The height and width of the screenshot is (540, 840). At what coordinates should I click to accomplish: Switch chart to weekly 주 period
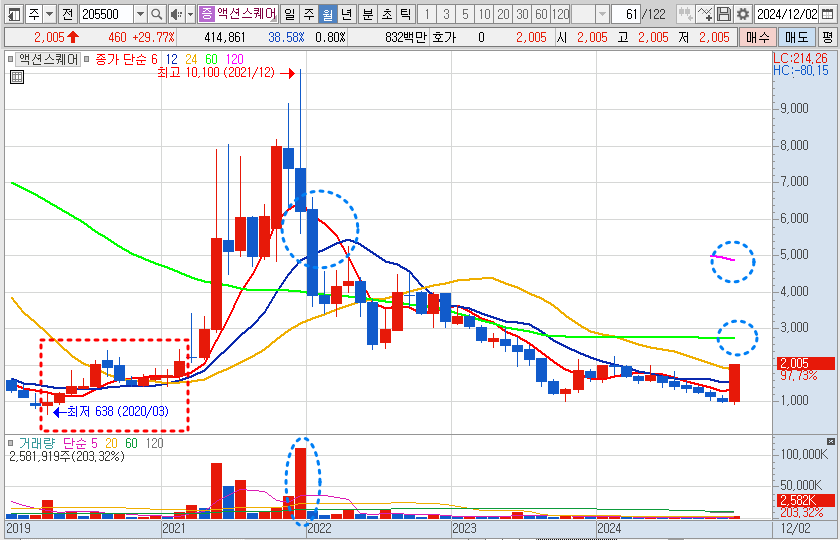click(x=309, y=14)
